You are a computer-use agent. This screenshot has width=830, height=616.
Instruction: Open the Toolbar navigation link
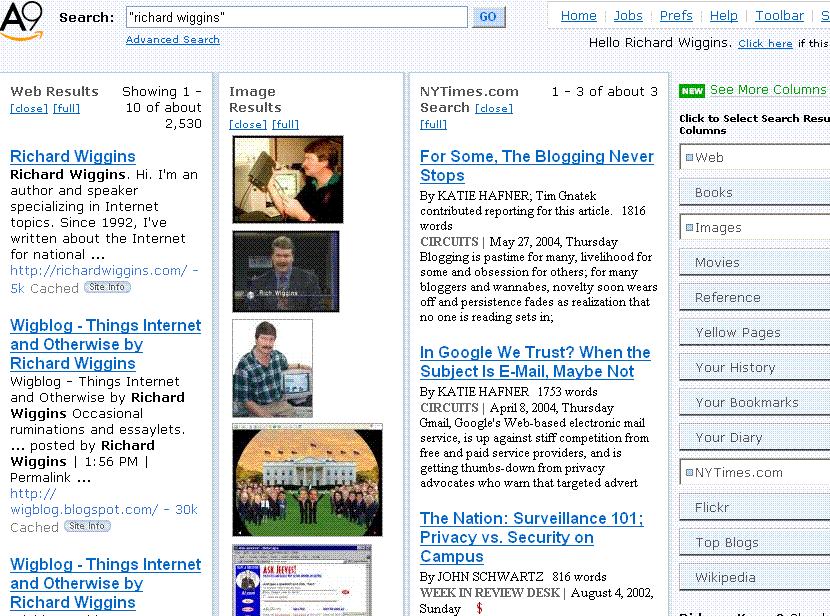[779, 16]
